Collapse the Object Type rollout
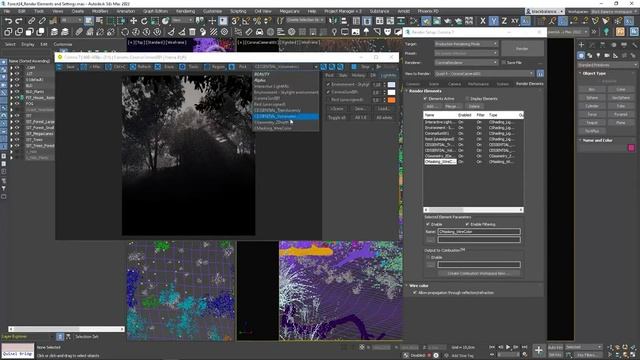This screenshot has width=640, height=360. coord(594,73)
